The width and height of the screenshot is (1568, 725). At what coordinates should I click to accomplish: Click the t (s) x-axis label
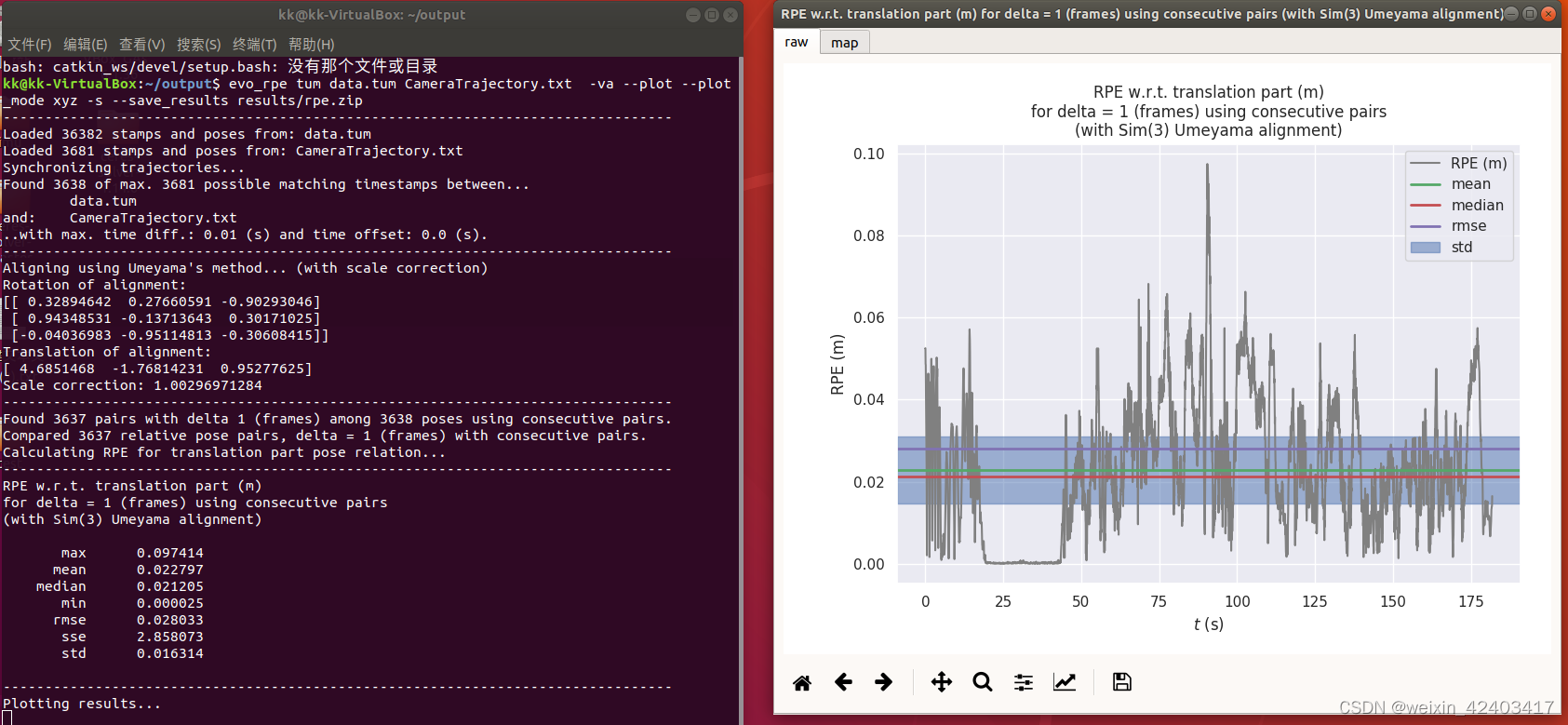(x=1209, y=624)
